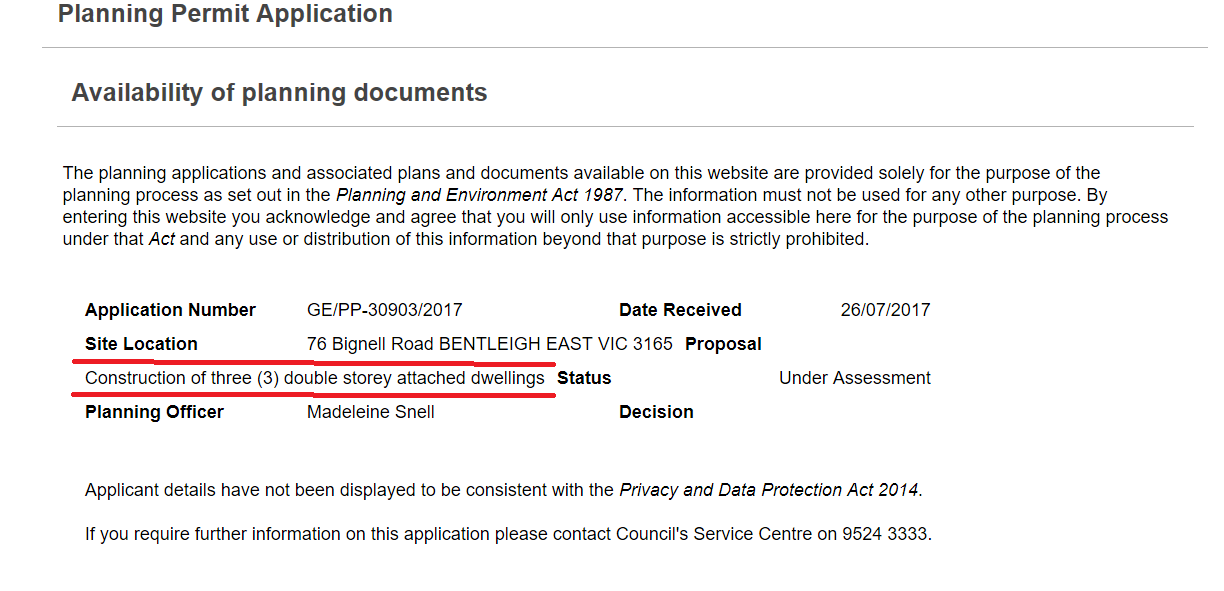Click the Applicant details not displayed sentence
The width and height of the screenshot is (1224, 591).
pos(350,490)
